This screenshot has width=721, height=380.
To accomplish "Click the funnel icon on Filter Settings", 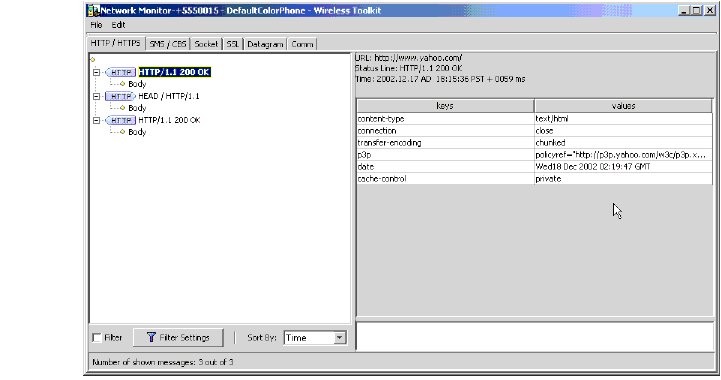I will (x=151, y=337).
